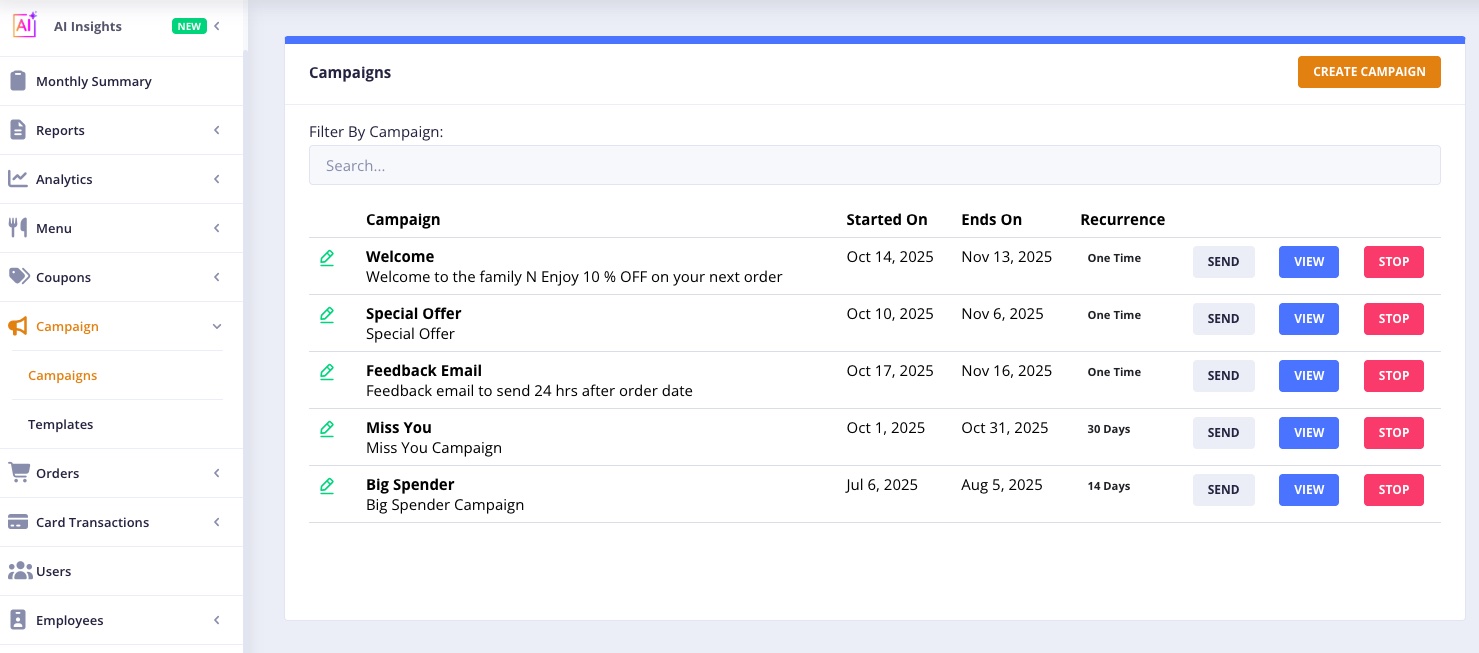The image size is (1479, 653).
Task: Click the AI Insights logo icon
Action: (25, 25)
